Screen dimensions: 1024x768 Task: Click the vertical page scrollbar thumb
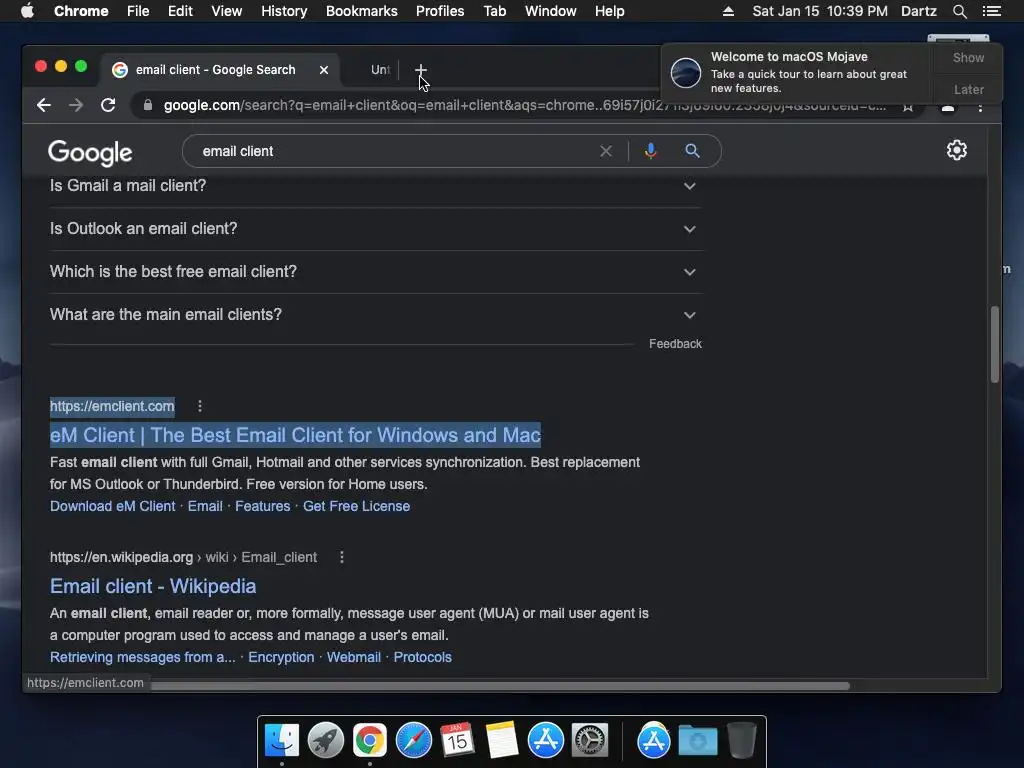[995, 344]
